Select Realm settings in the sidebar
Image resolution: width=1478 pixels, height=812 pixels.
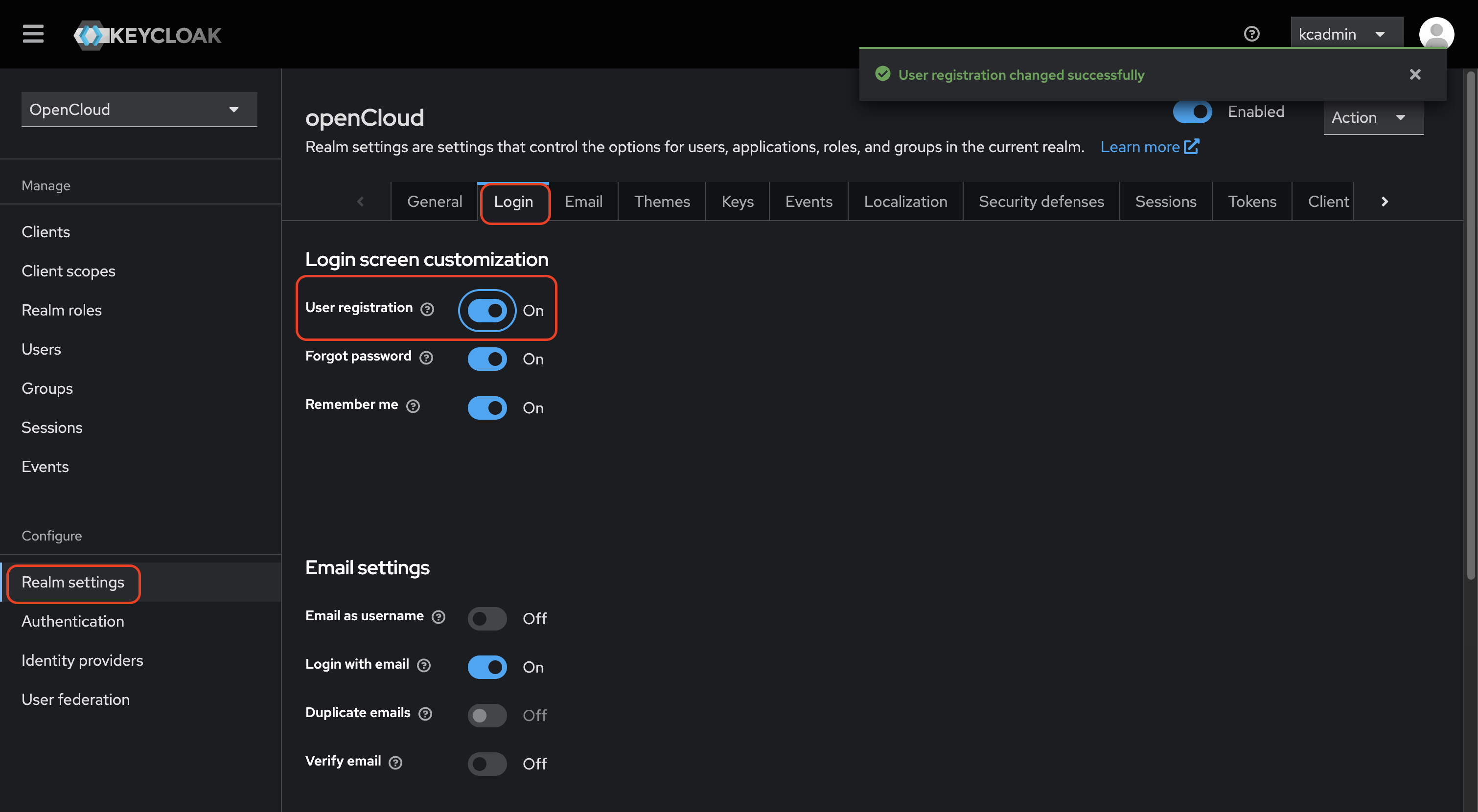[140, 582]
